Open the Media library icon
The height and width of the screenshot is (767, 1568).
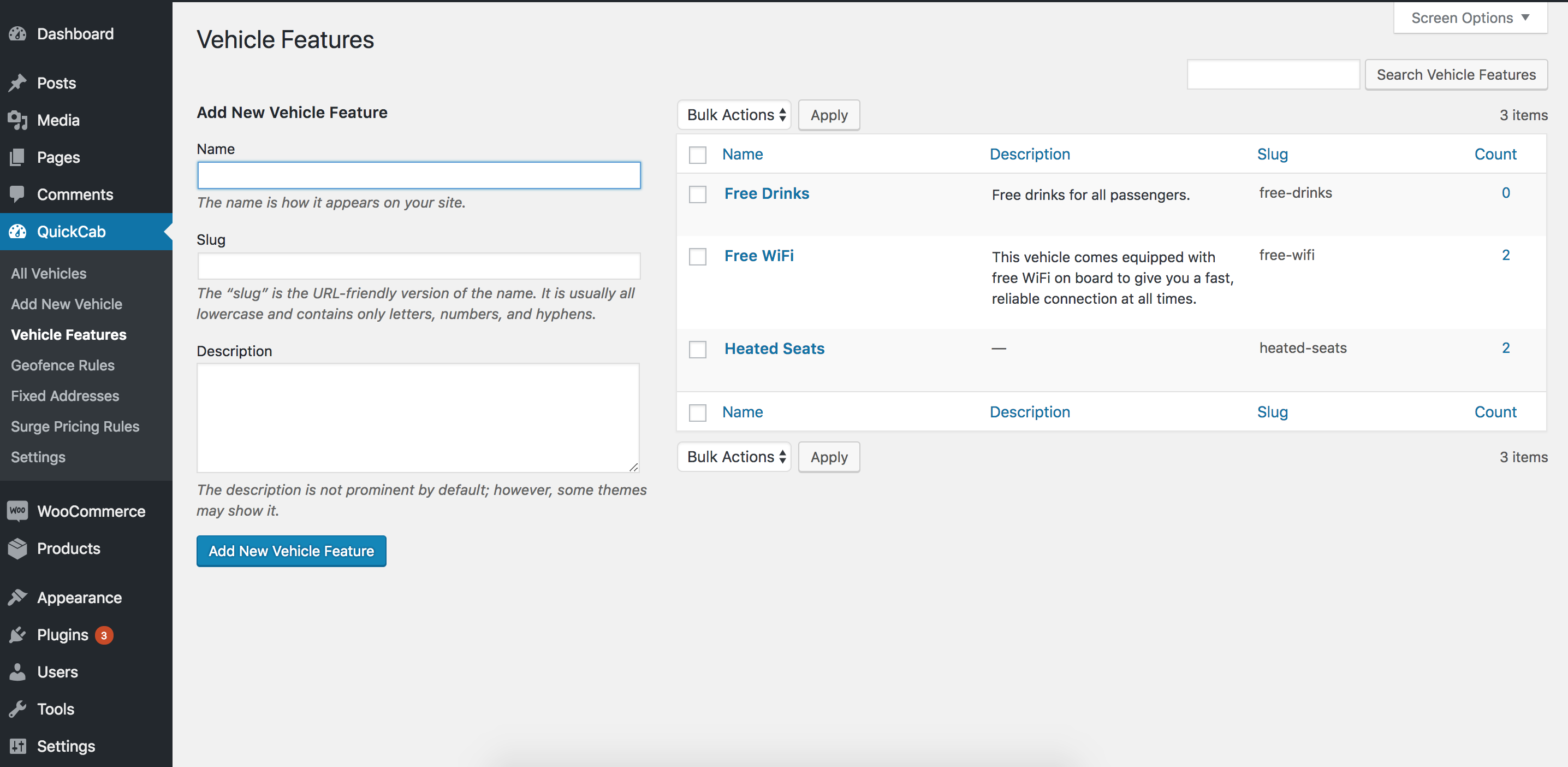[17, 120]
